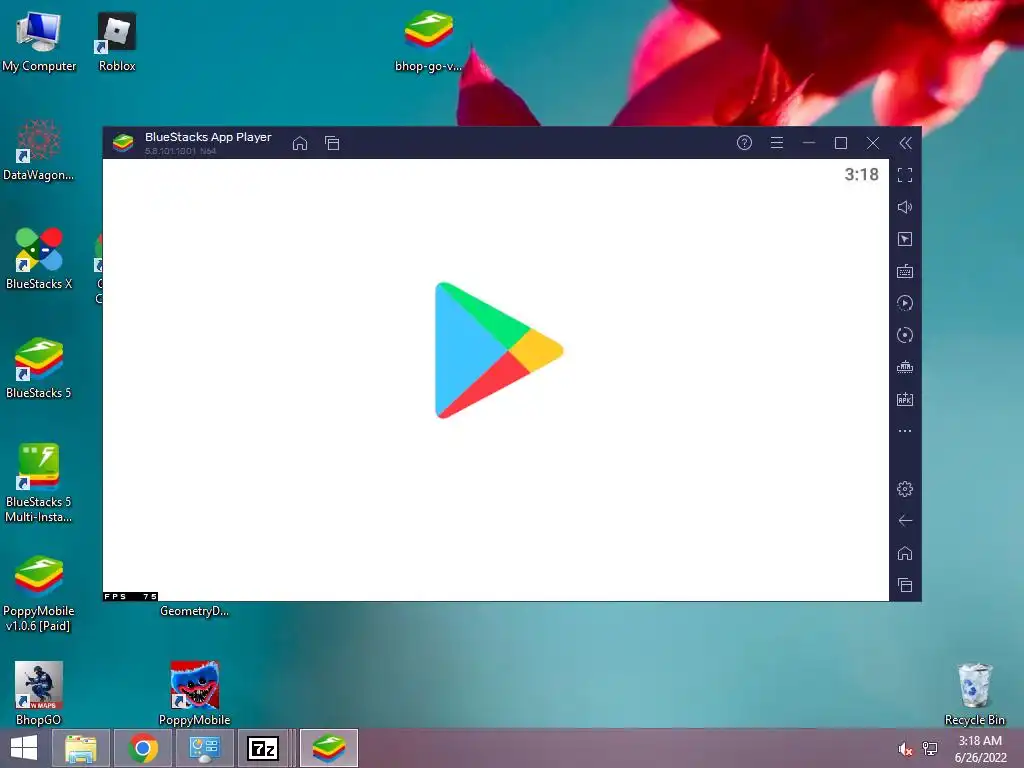This screenshot has width=1024, height=768.
Task: Maximize the BlueStacks App Player window
Action: 840,143
